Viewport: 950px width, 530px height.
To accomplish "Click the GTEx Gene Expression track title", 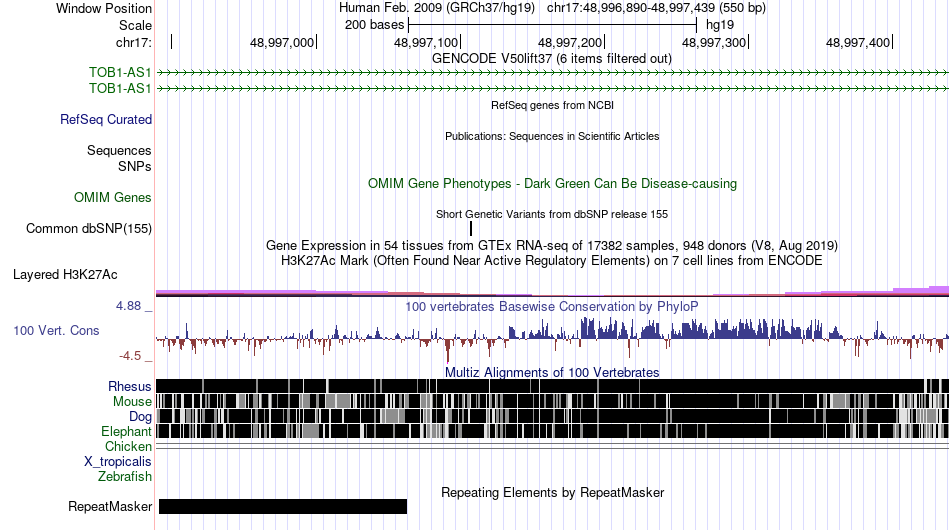I will pyautogui.click(x=552, y=246).
